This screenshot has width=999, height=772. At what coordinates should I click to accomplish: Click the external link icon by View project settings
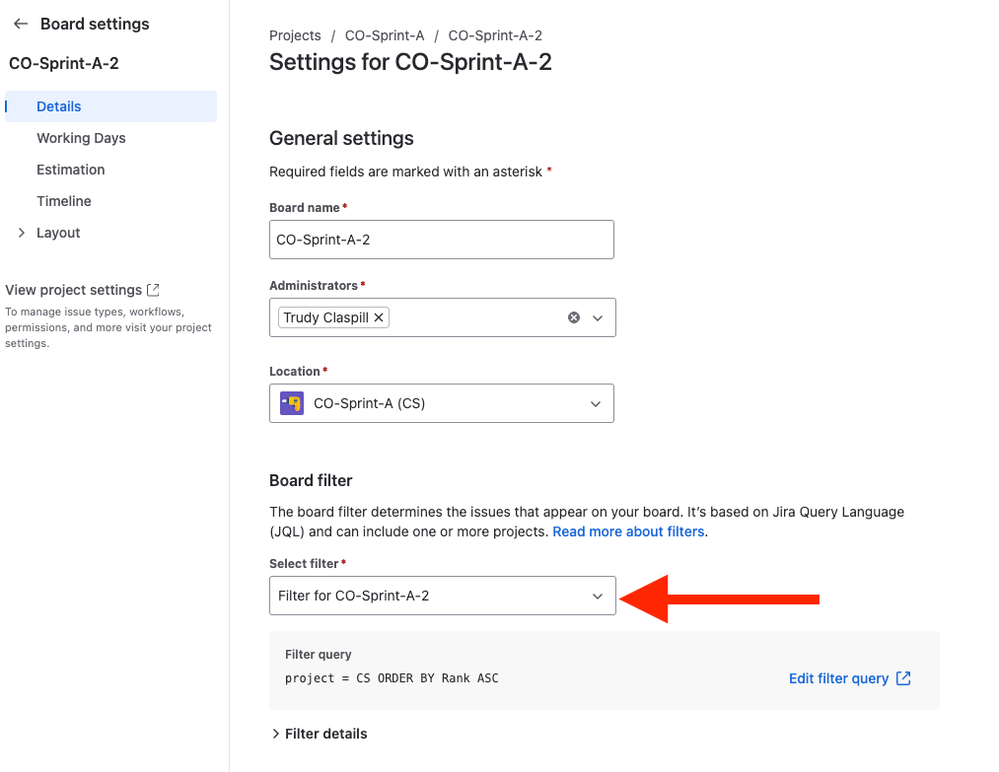153,290
